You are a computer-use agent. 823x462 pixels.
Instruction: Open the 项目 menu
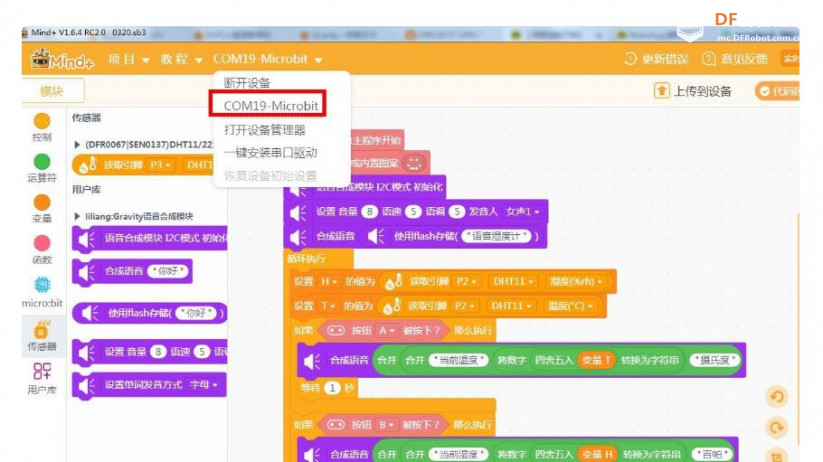(129, 59)
